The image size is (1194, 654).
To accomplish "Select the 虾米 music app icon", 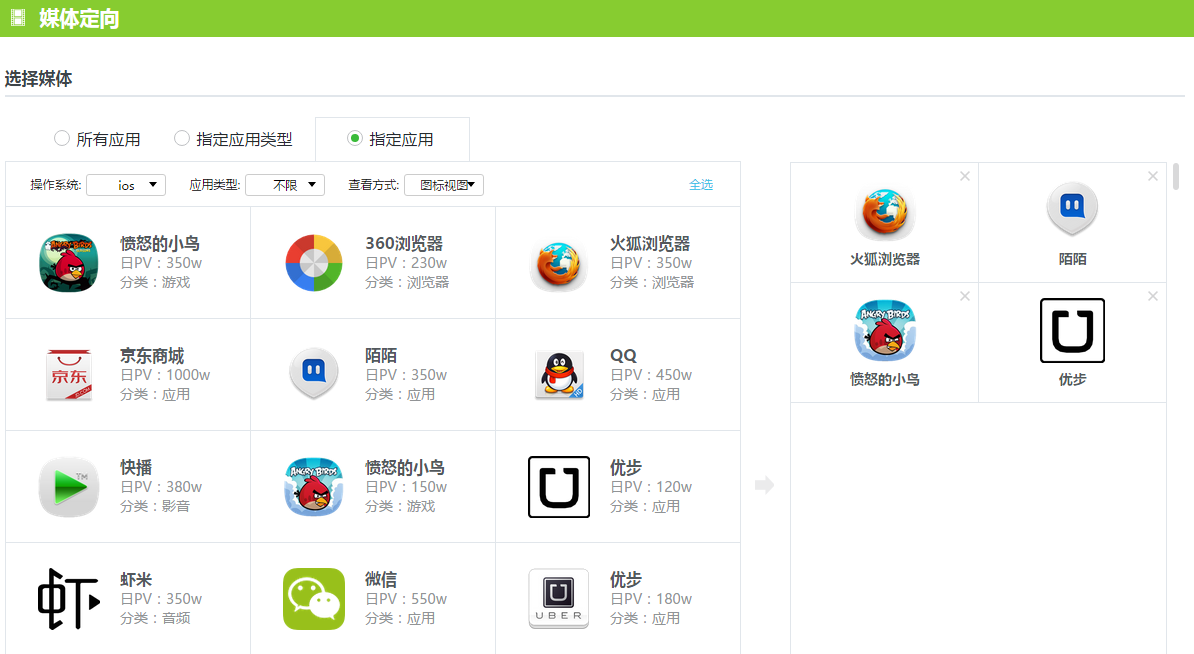I will 69,598.
